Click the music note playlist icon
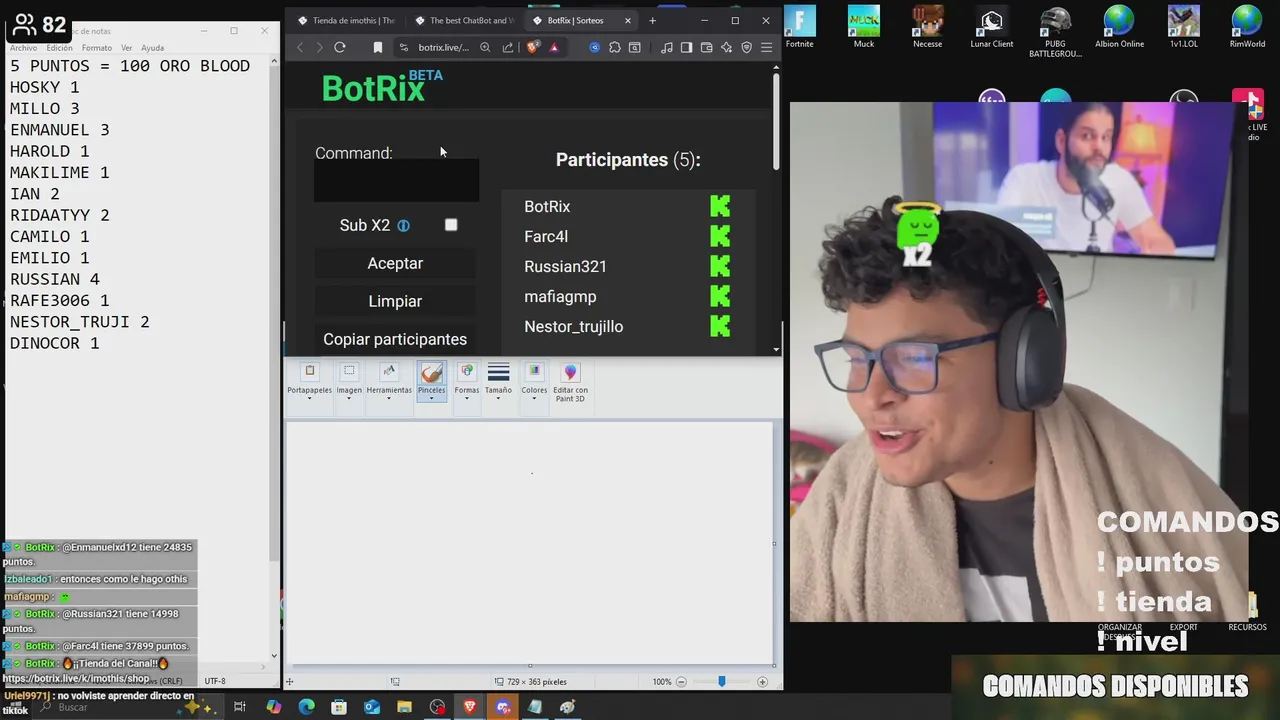 coord(667,47)
